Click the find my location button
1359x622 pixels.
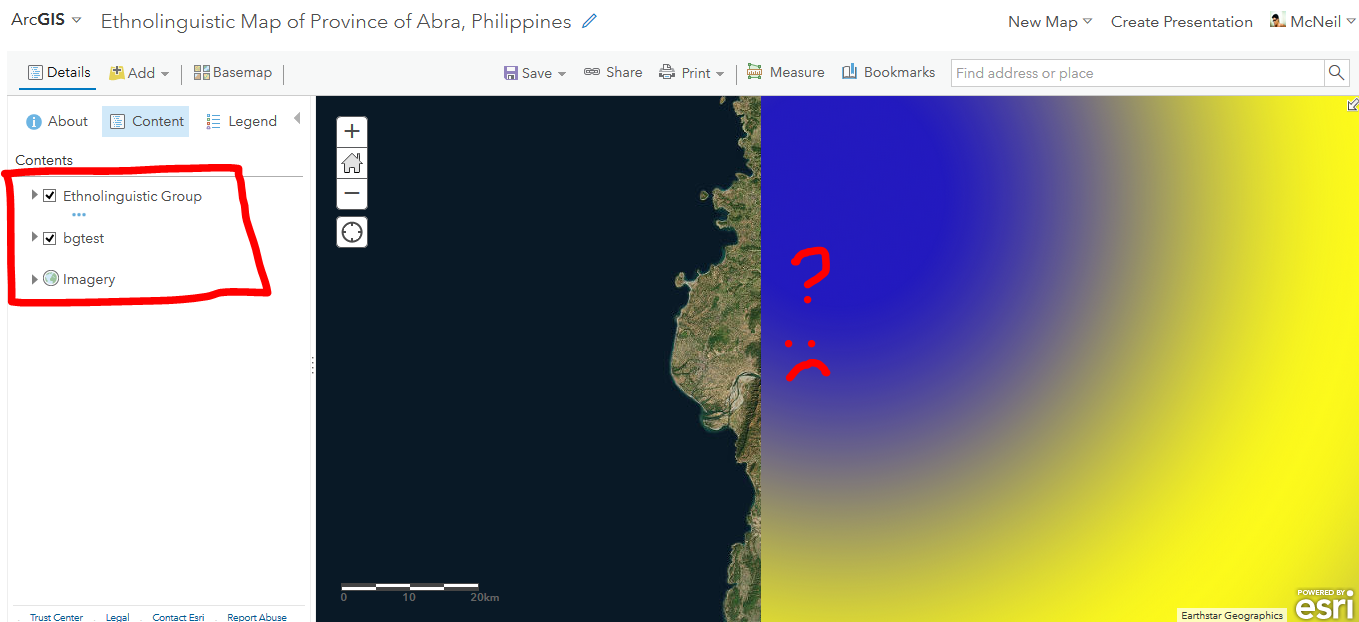click(352, 232)
